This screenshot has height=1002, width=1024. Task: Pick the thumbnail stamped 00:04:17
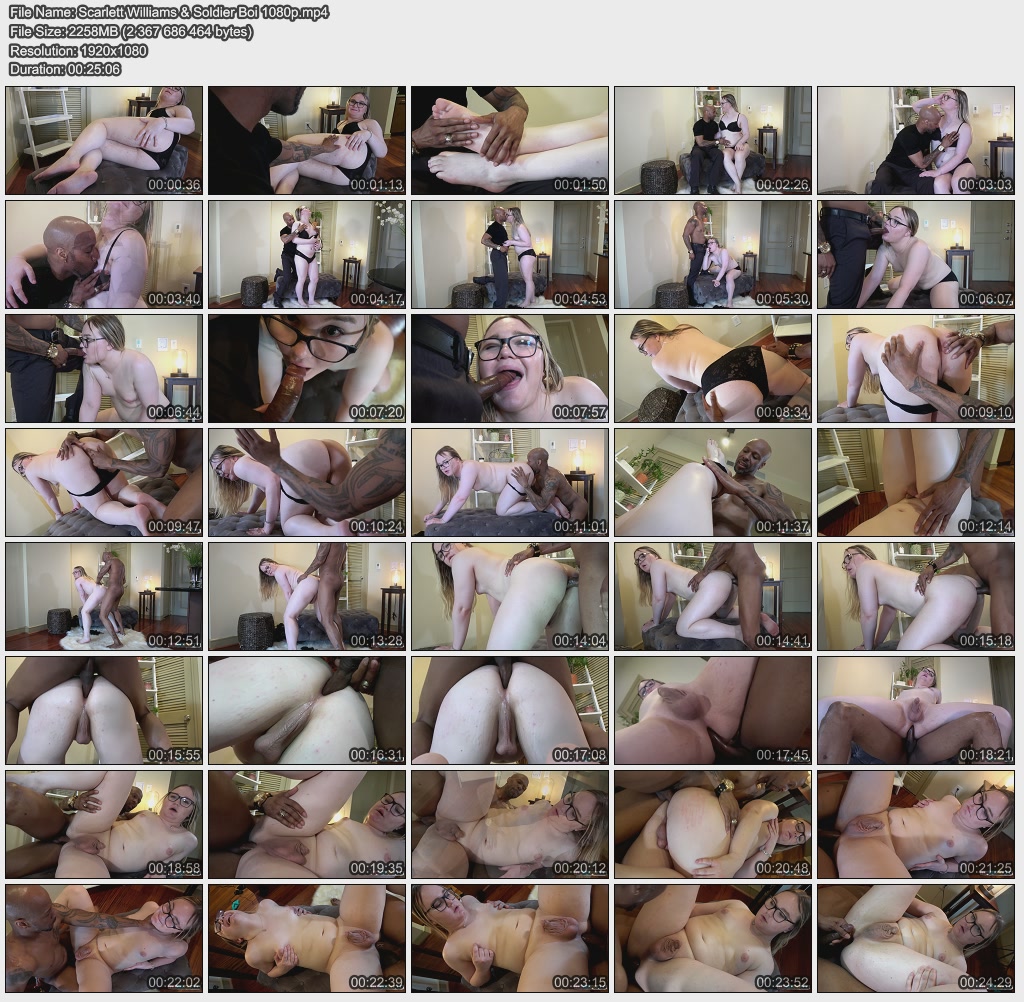pyautogui.click(x=307, y=255)
